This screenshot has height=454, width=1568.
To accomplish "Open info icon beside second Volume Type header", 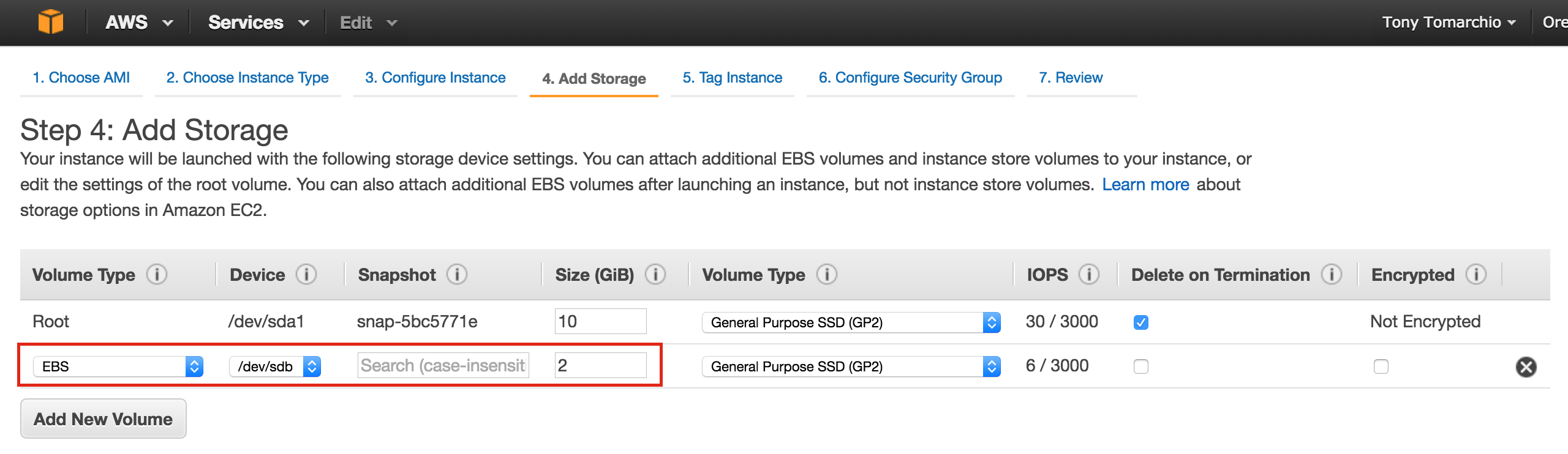I will 827,275.
